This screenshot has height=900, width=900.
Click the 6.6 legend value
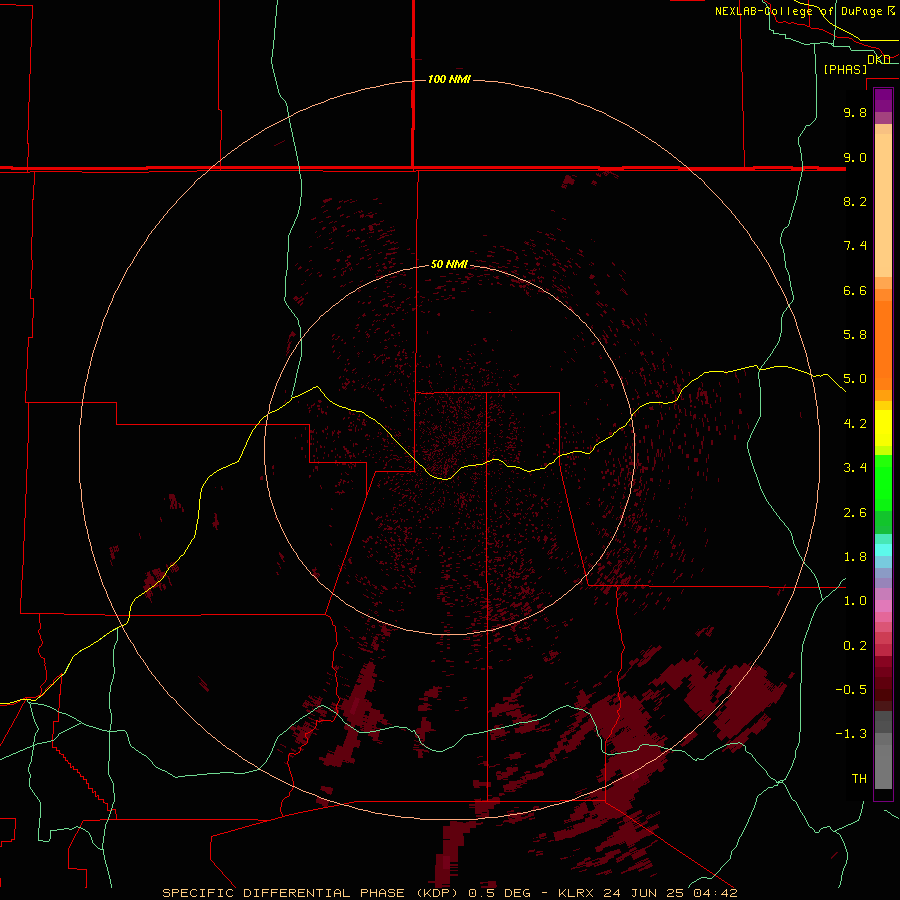pyautogui.click(x=855, y=290)
